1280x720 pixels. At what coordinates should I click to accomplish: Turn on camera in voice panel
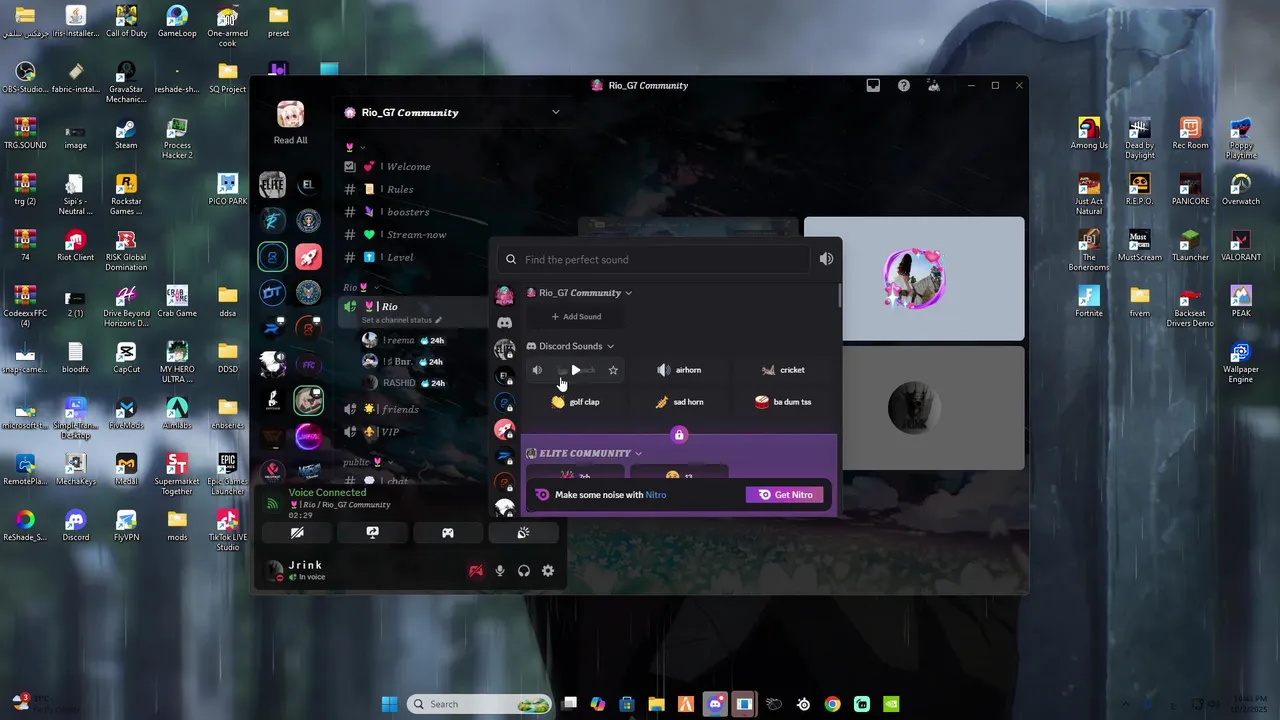pos(297,533)
